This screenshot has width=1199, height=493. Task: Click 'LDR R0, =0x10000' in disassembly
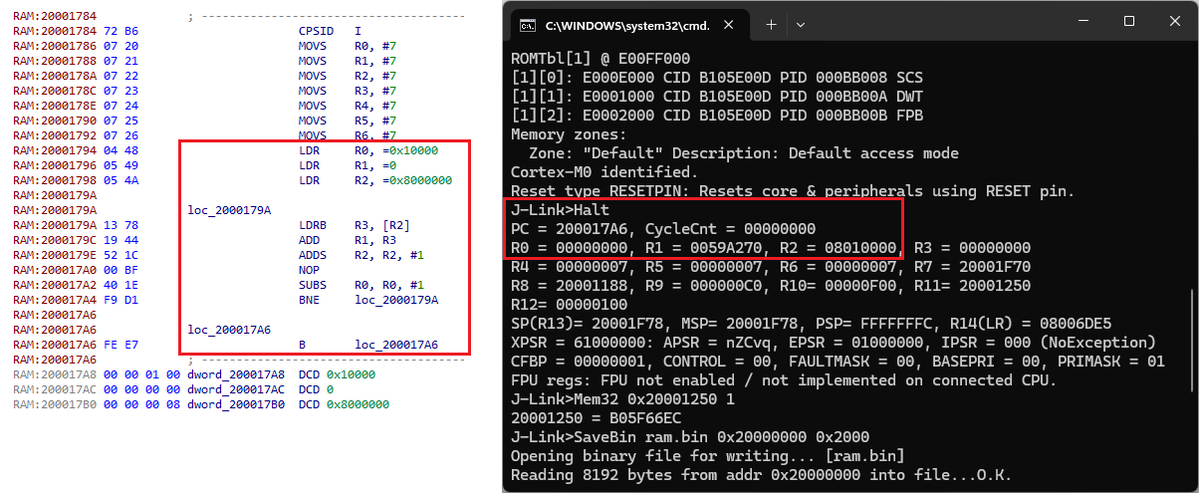tap(368, 151)
